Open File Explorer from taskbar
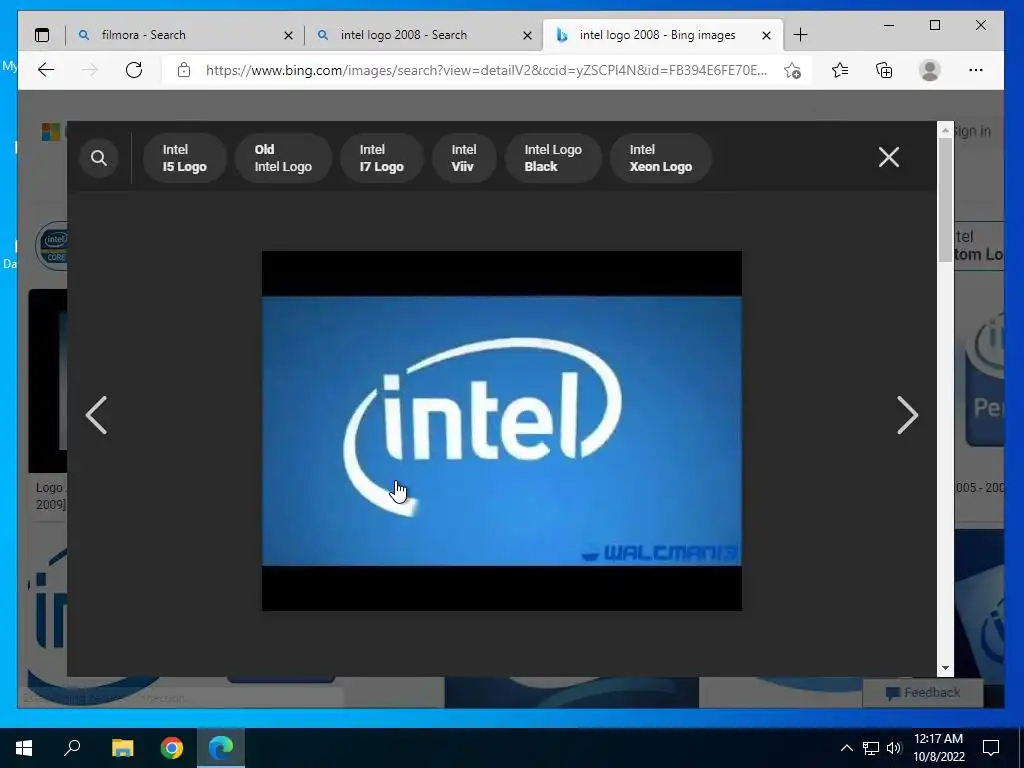The width and height of the screenshot is (1024, 768). pos(122,748)
